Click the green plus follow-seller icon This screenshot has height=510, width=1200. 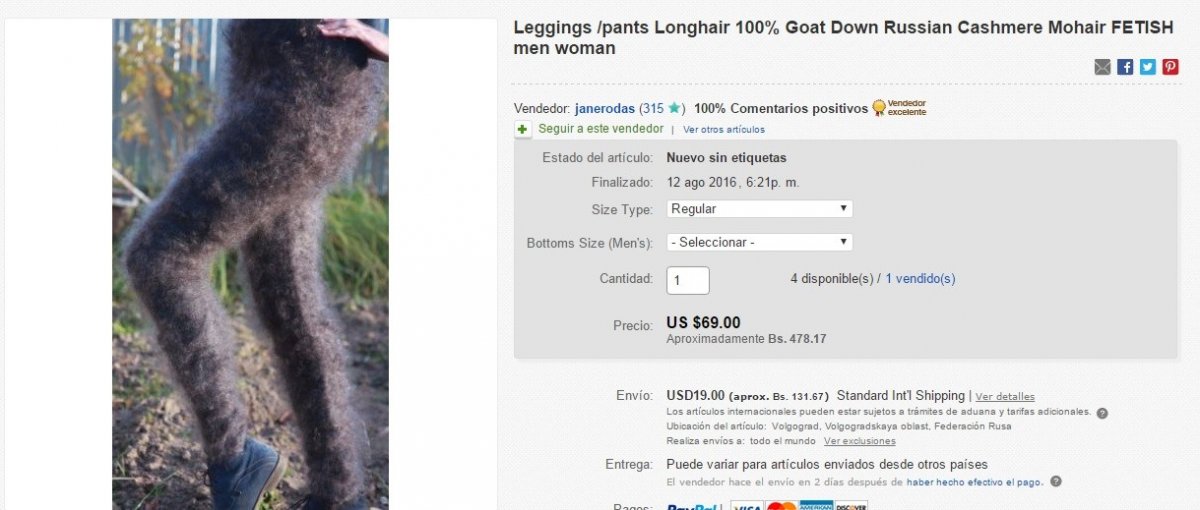click(523, 129)
